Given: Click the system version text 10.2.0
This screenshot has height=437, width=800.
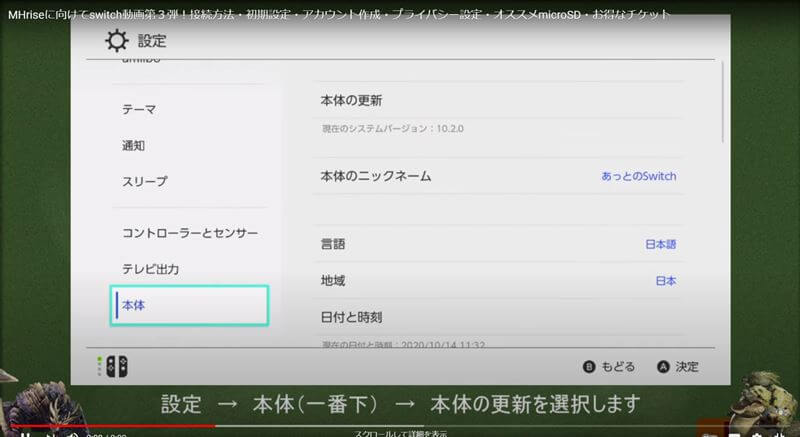Looking at the screenshot, I should 450,128.
